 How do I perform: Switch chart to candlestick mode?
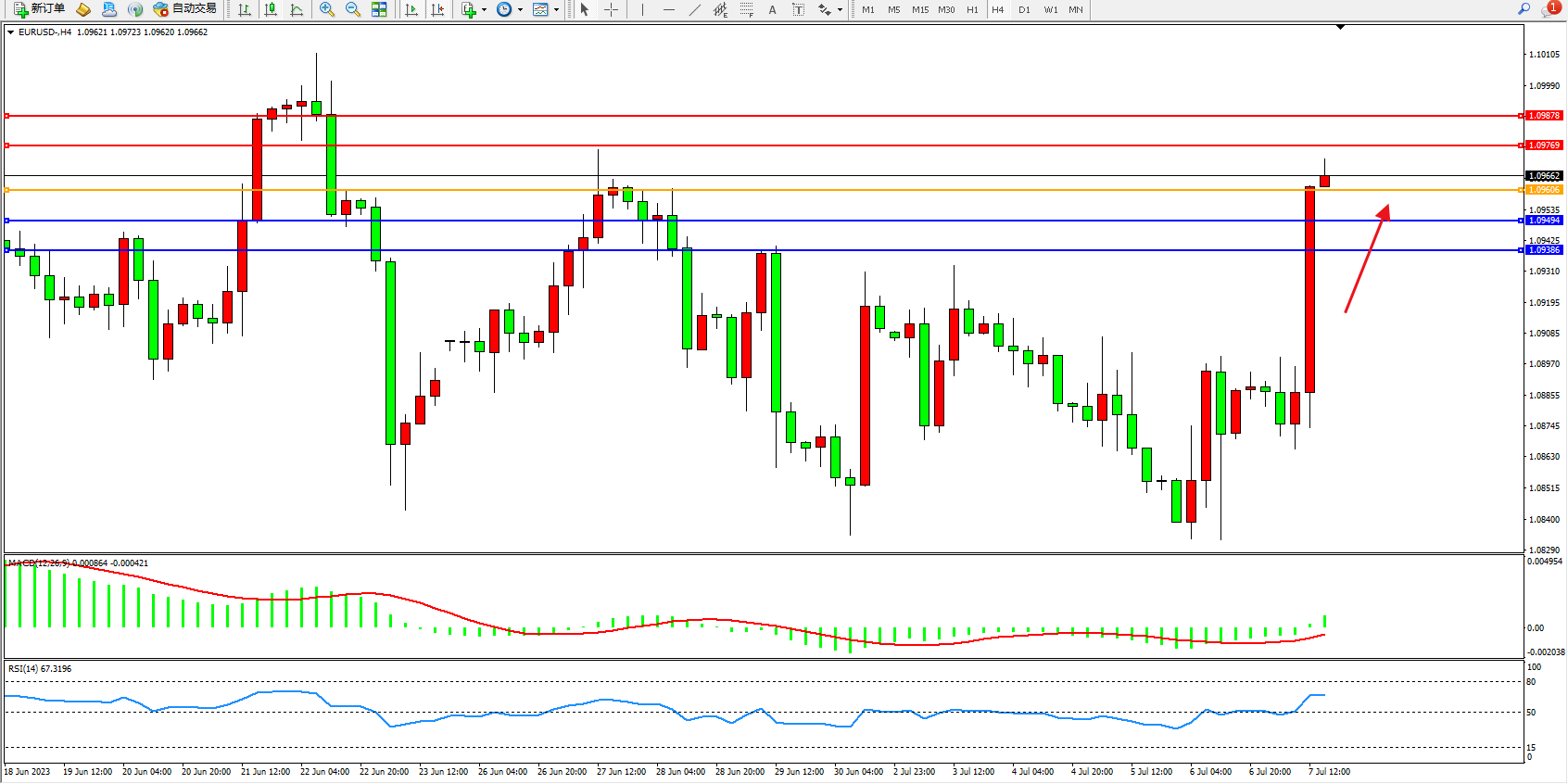coord(271,9)
